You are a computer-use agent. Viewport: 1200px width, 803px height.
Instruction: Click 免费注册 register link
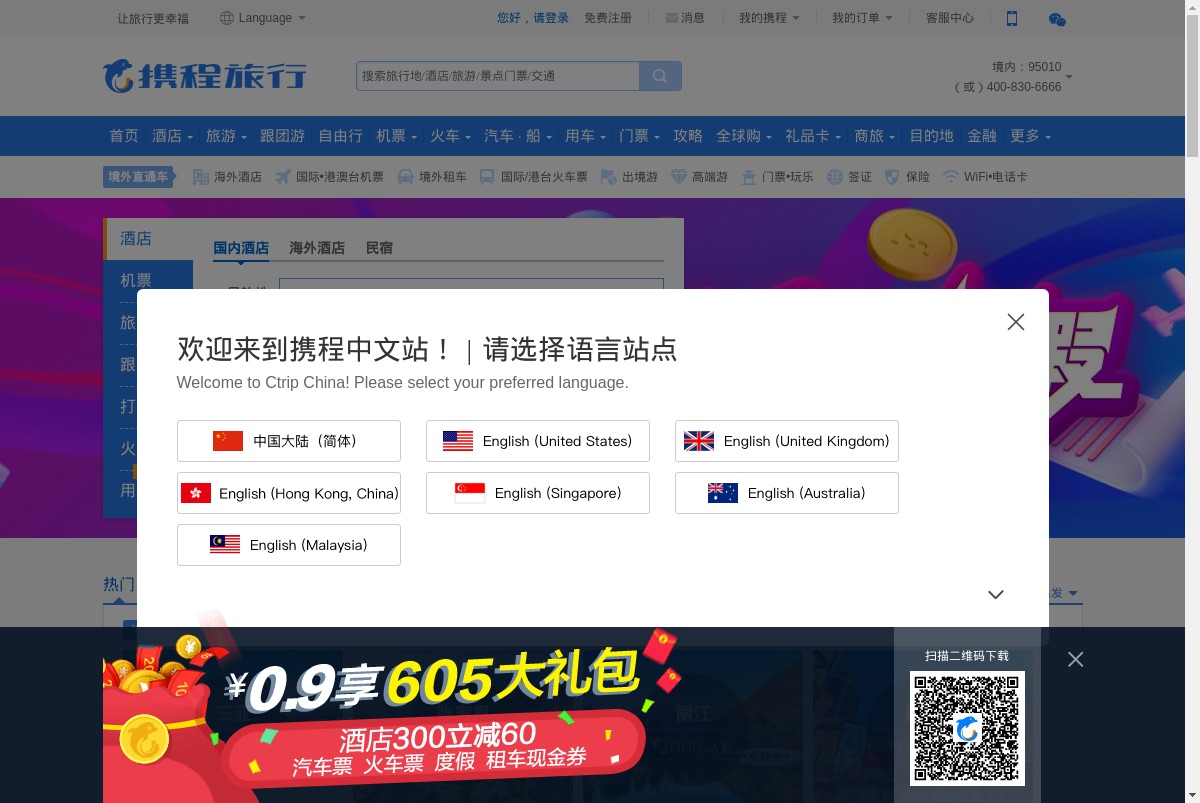pyautogui.click(x=608, y=18)
